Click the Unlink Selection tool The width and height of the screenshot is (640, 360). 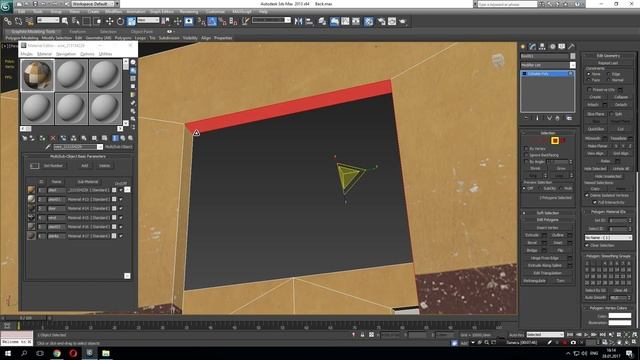pyautogui.click(x=18, y=21)
